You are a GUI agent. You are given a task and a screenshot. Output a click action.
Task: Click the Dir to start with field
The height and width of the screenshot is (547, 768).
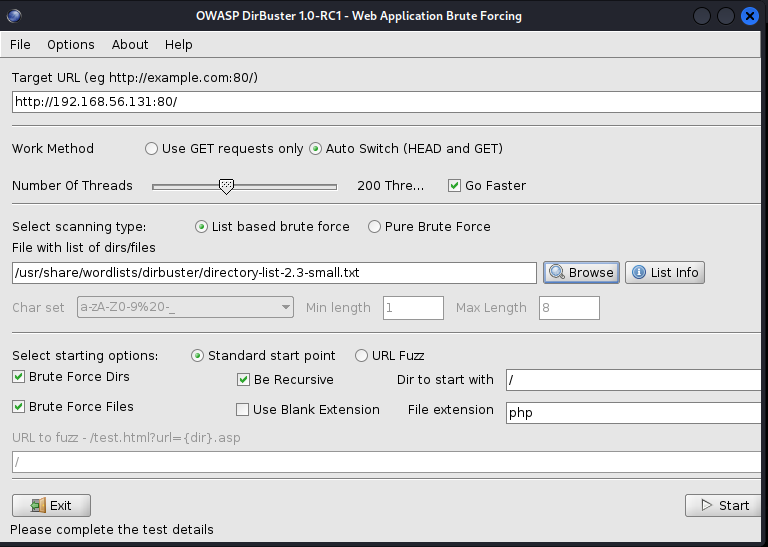pyautogui.click(x=633, y=380)
